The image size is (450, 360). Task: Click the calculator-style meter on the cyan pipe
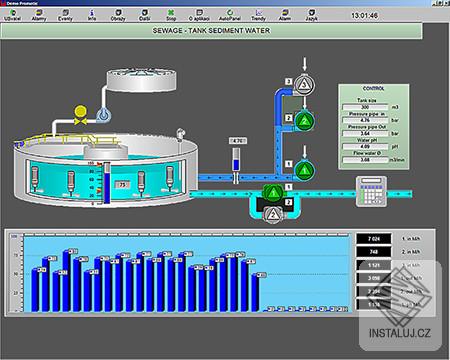pyautogui.click(x=371, y=191)
